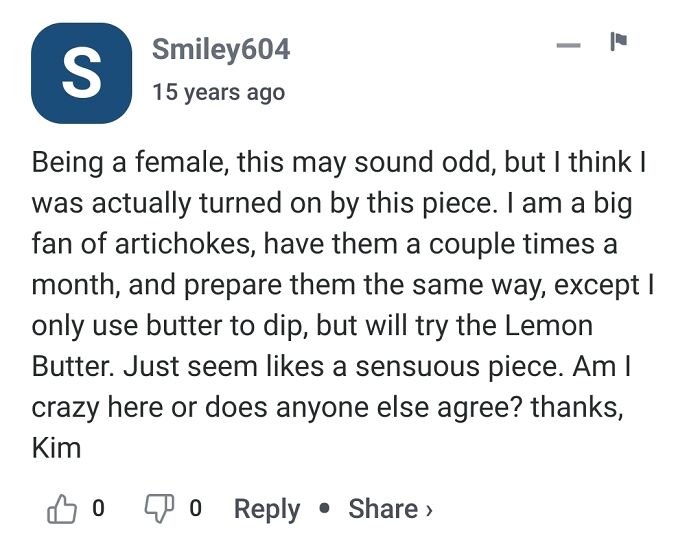The height and width of the screenshot is (540, 700).
Task: Reply to Smiley604's comment
Action: (266, 508)
